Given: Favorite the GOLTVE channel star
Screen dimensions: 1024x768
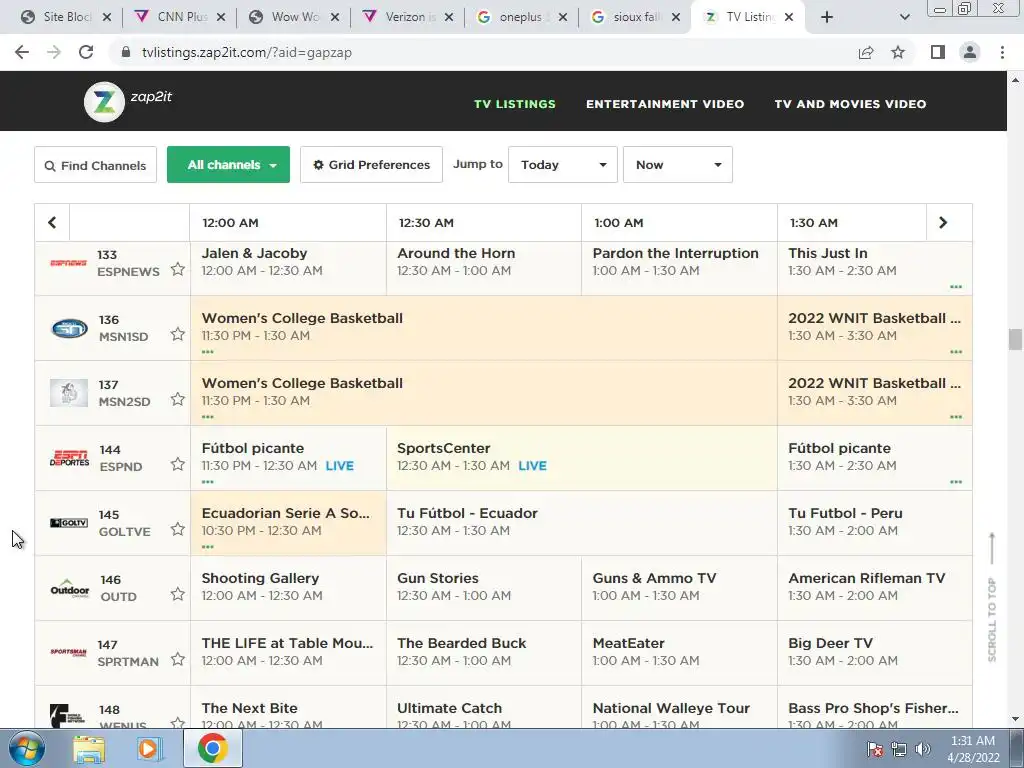Looking at the screenshot, I should [x=178, y=529].
